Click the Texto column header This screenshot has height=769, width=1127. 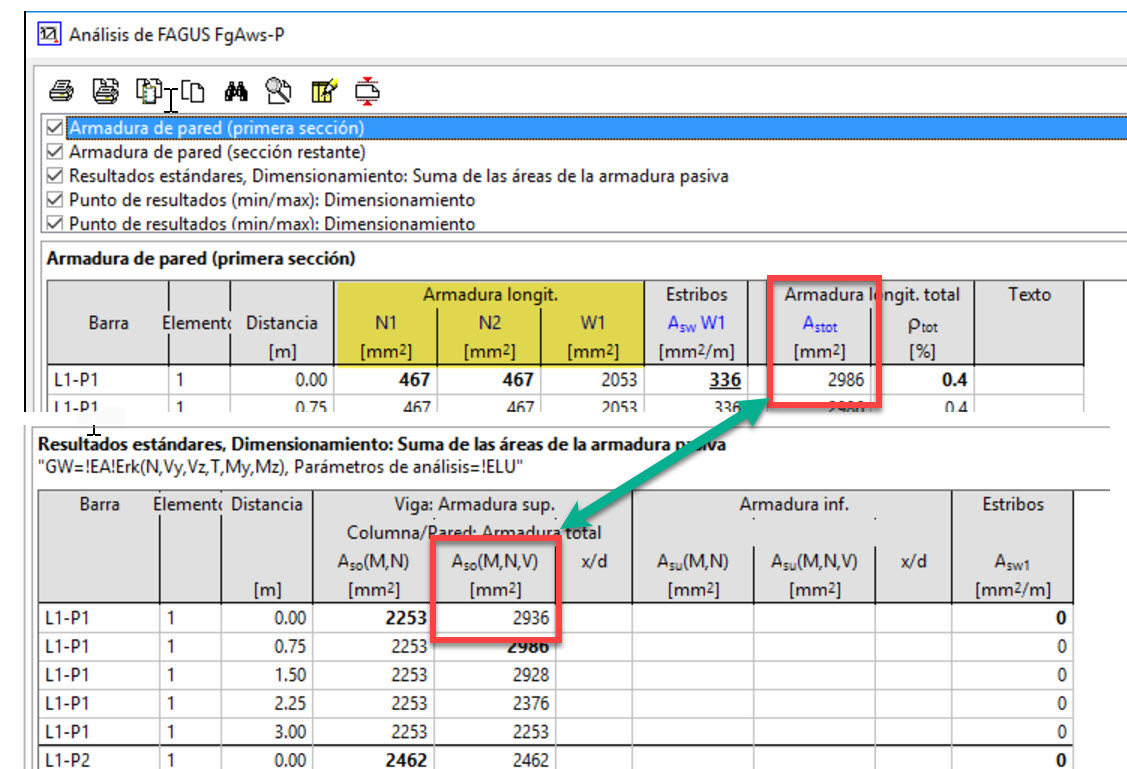click(1029, 295)
